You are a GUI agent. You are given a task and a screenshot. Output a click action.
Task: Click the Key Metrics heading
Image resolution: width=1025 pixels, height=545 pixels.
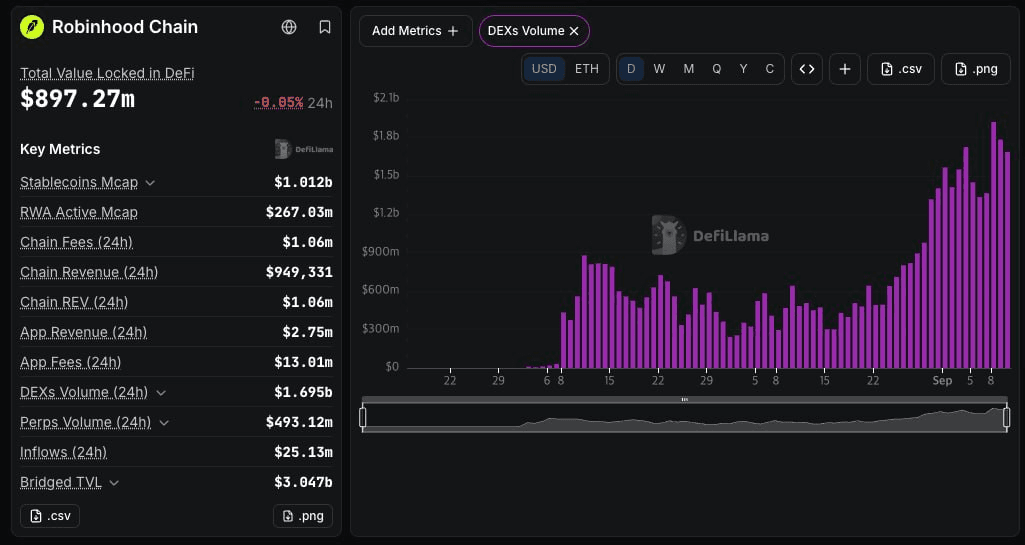pos(60,150)
